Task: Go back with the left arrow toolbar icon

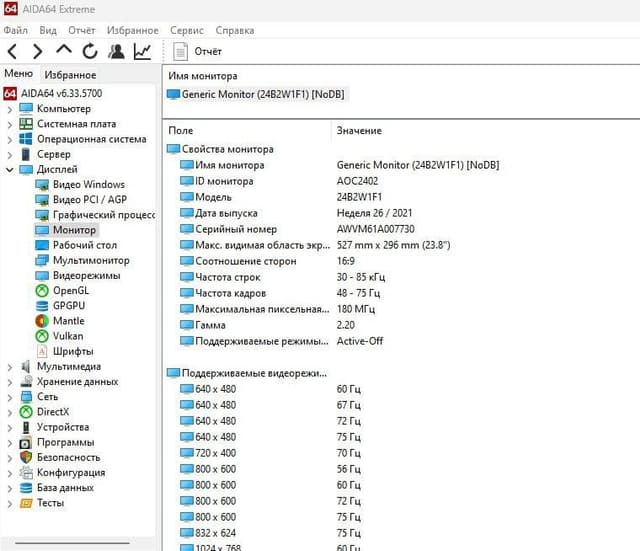Action: point(13,51)
